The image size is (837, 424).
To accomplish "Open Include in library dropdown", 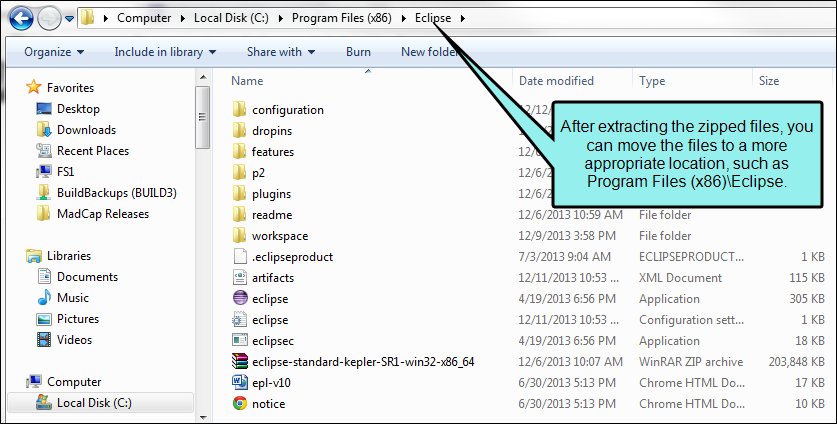I will click(165, 52).
